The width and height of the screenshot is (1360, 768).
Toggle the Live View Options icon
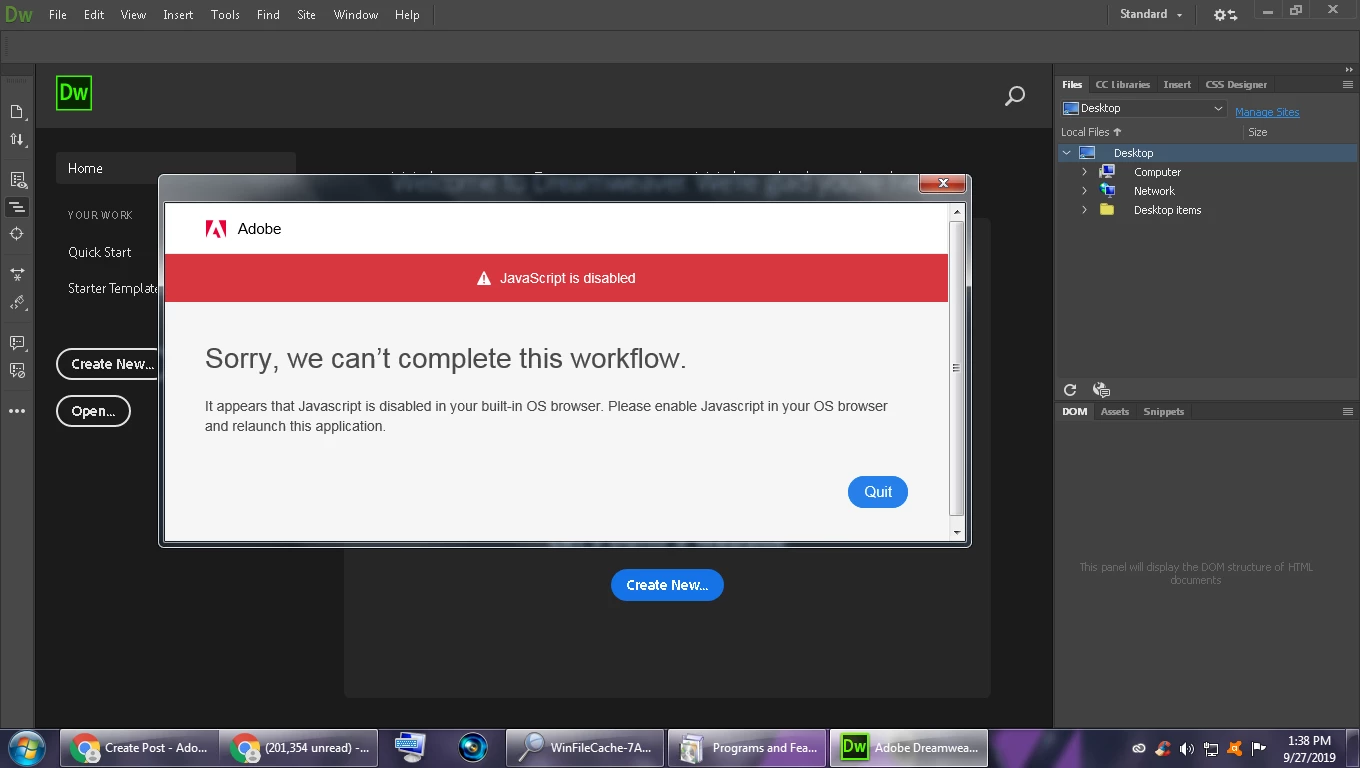tap(17, 180)
